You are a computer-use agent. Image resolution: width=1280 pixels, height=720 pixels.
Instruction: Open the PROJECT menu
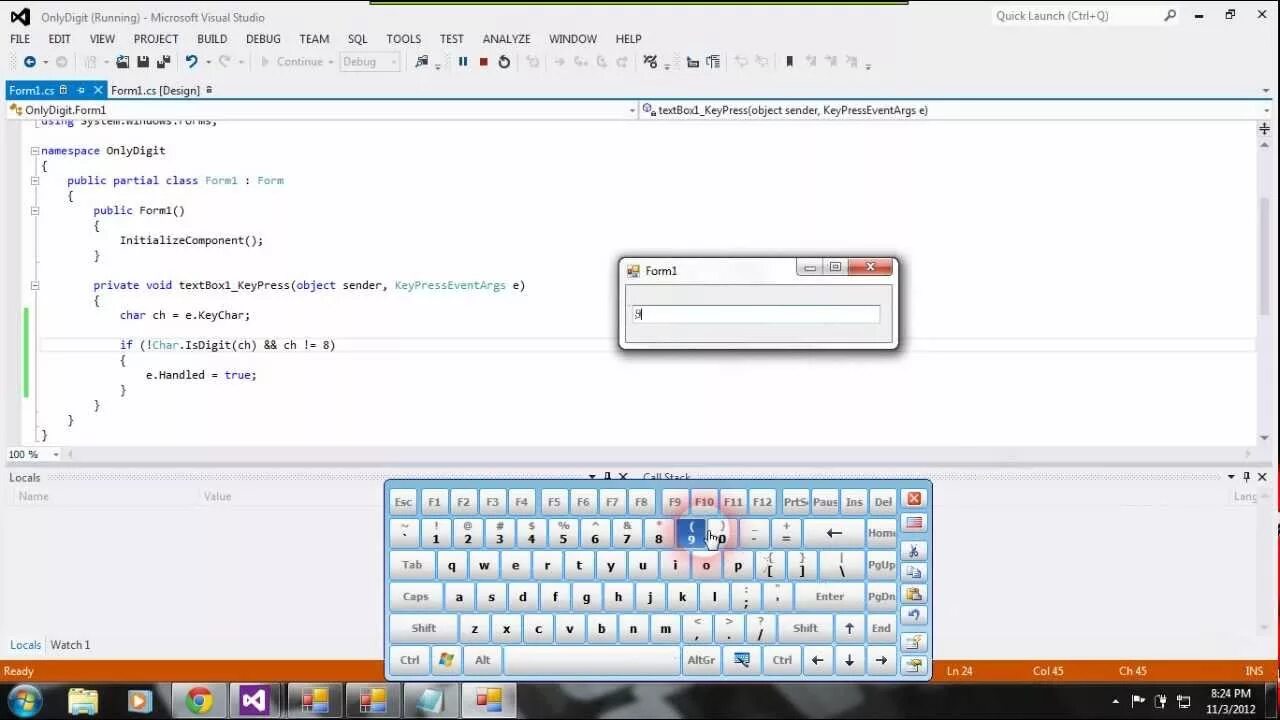coord(156,39)
